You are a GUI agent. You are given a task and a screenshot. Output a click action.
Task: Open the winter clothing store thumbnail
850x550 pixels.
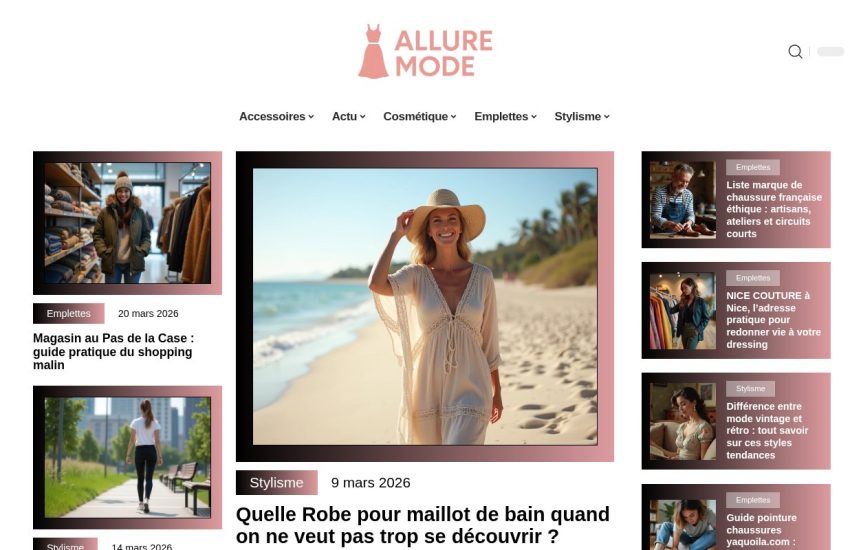pos(127,223)
